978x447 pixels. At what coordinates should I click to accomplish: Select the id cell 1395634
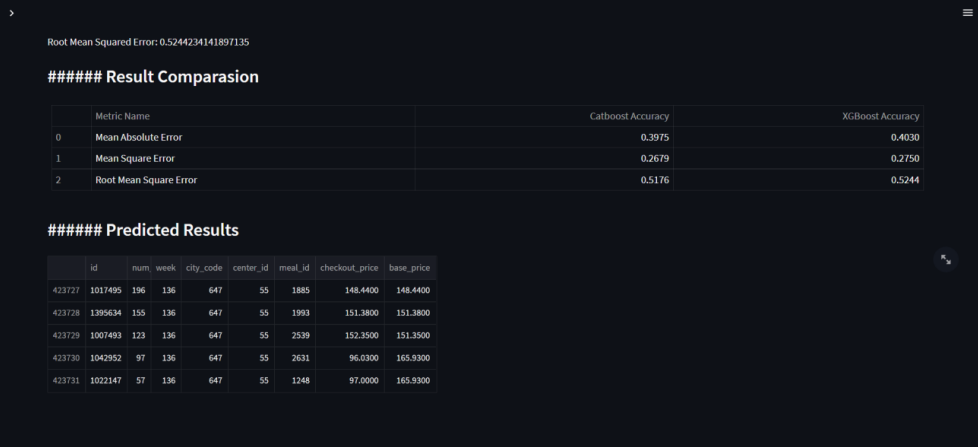[106, 313]
